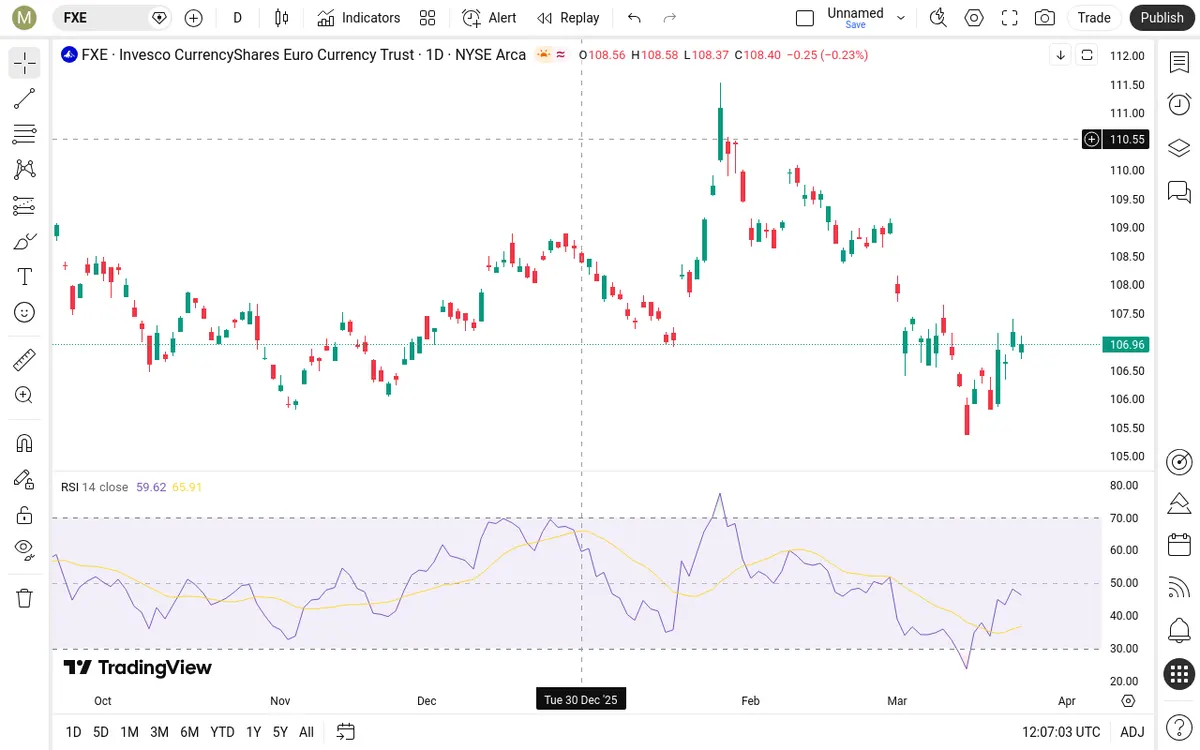Open the layout setup square icon
The width and height of the screenshot is (1200, 750).
click(805, 18)
